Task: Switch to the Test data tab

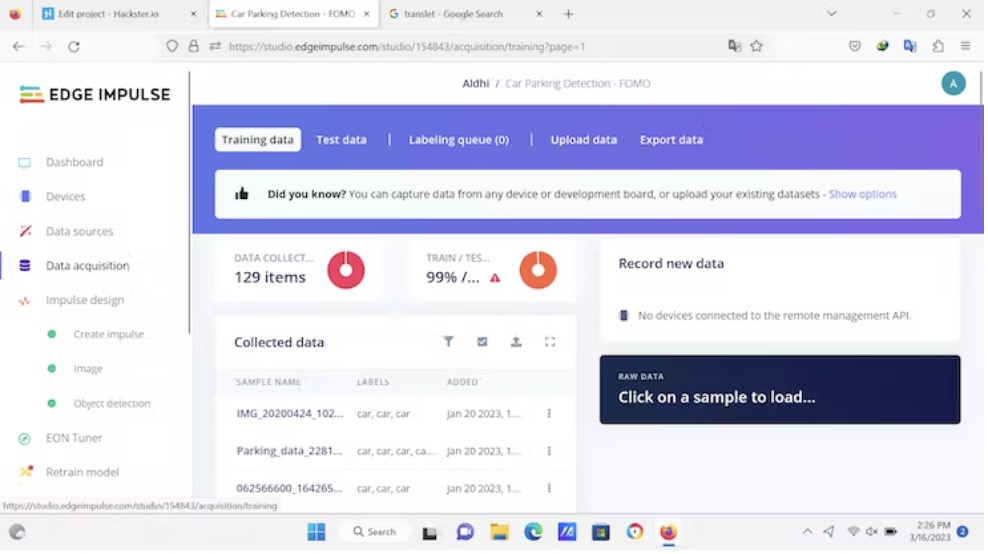Action: pyautogui.click(x=341, y=140)
